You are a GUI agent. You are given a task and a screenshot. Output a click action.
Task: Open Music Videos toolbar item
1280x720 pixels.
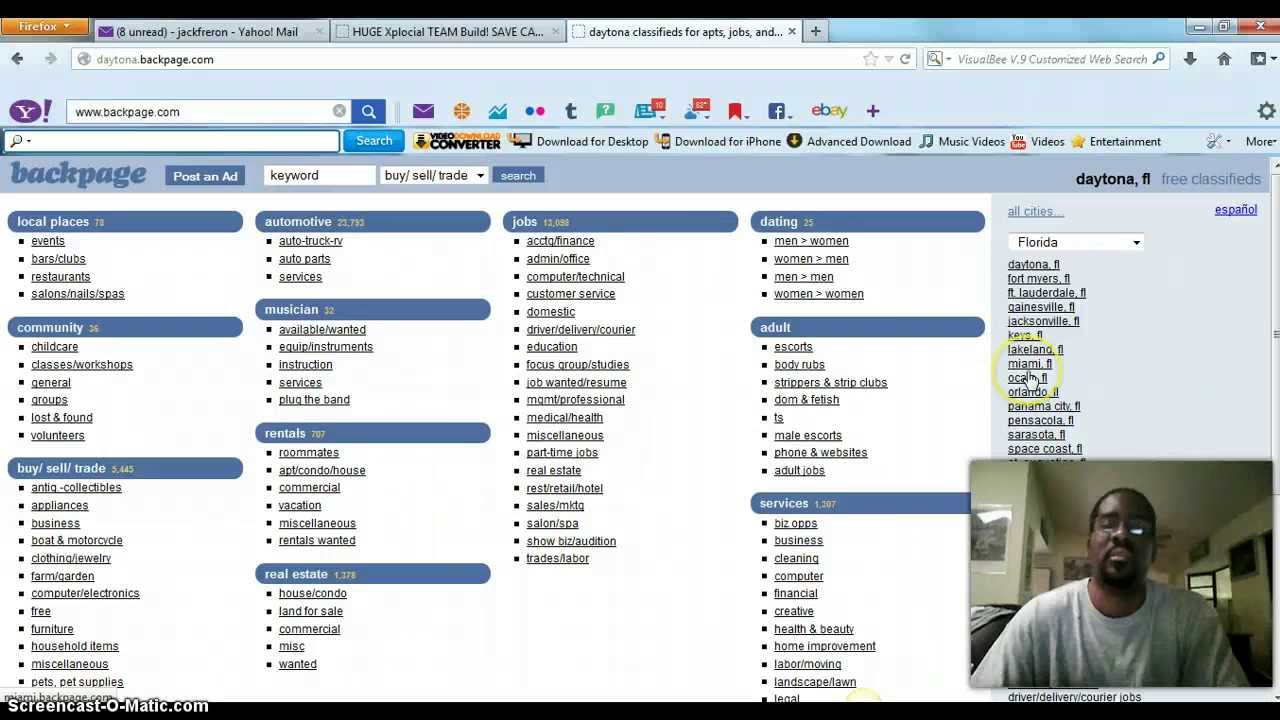click(962, 141)
